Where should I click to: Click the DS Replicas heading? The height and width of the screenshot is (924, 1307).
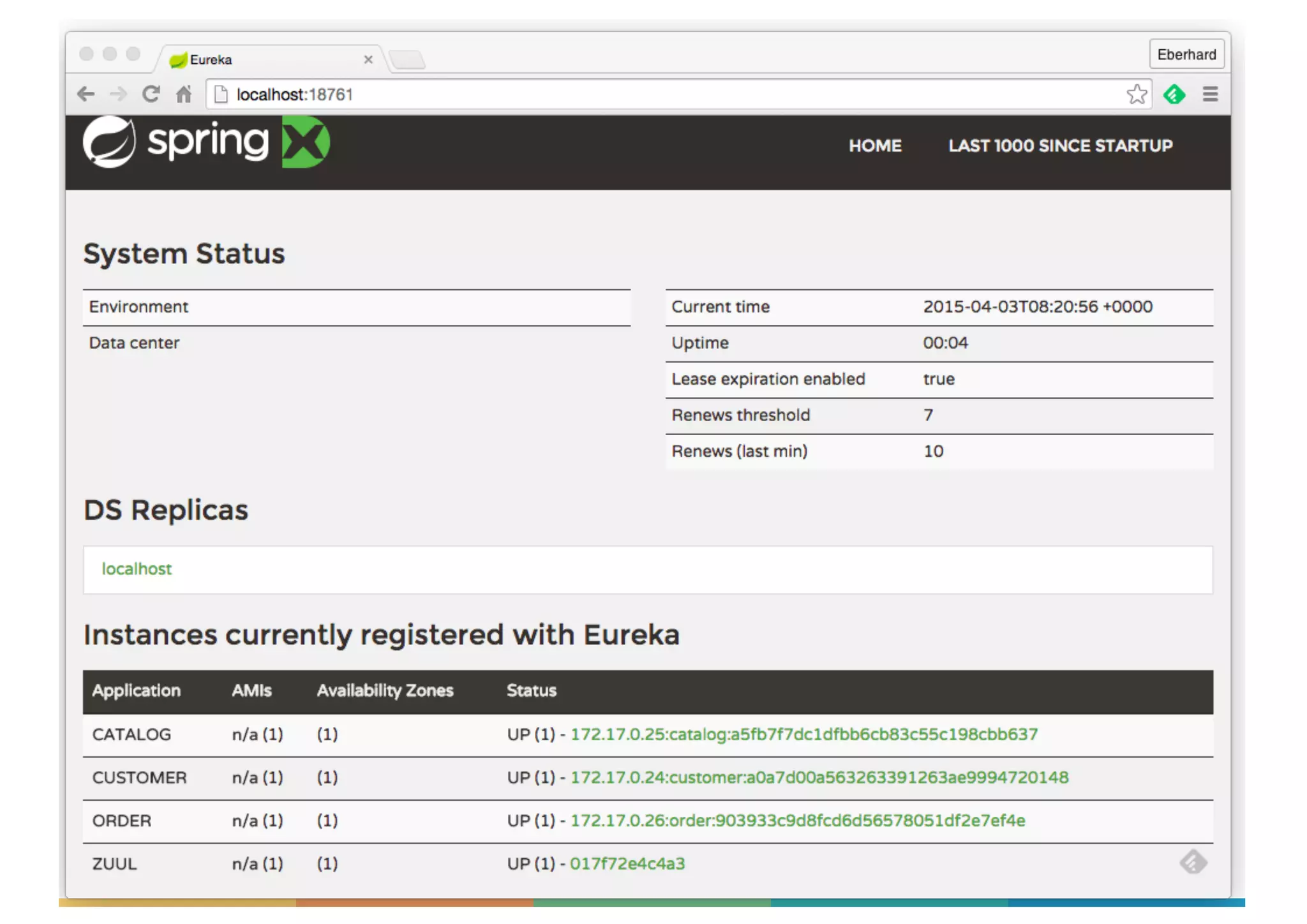(x=166, y=510)
